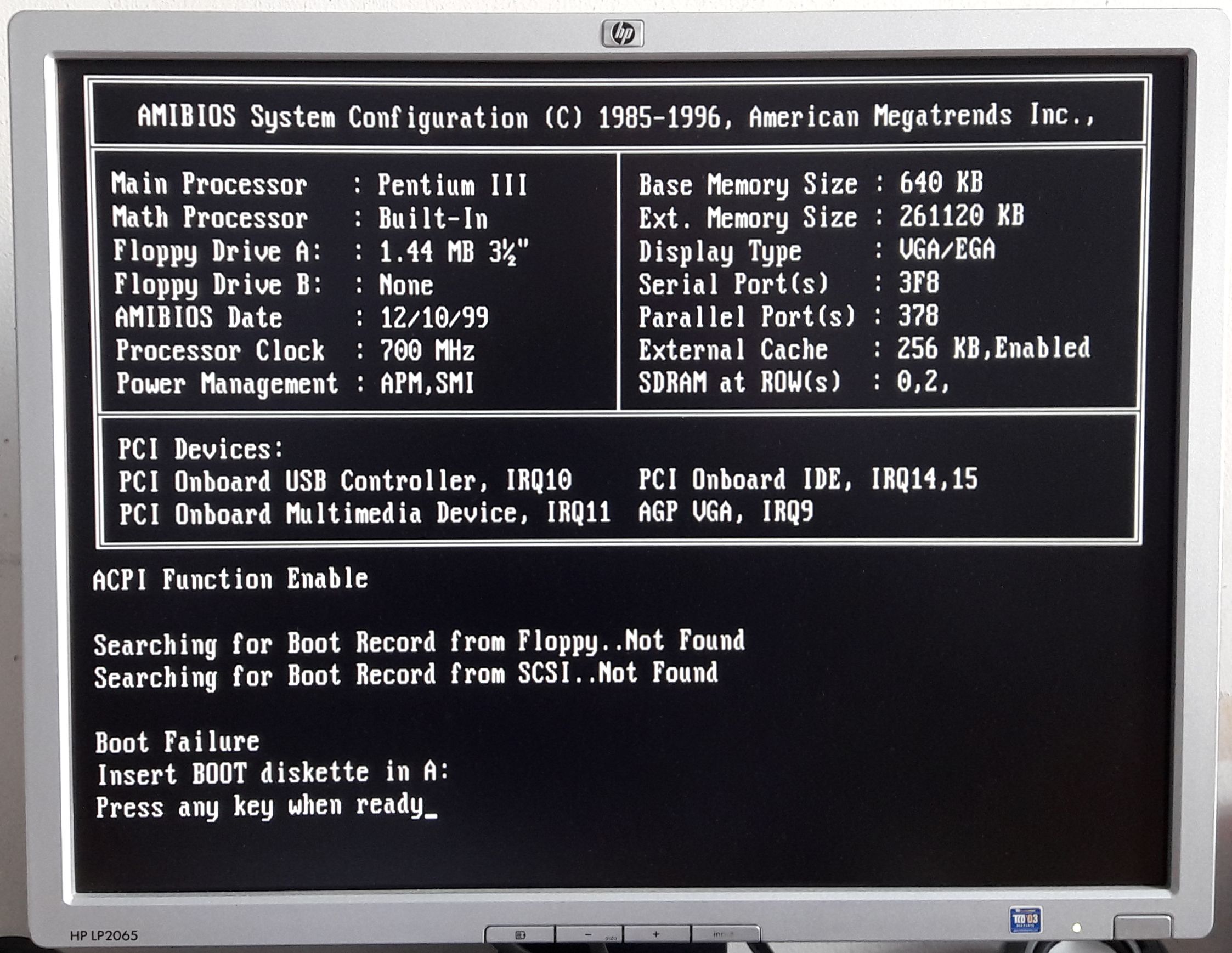This screenshot has height=953, width=1232.
Task: Click the 'ACPI Function Enable' line
Action: 231,579
